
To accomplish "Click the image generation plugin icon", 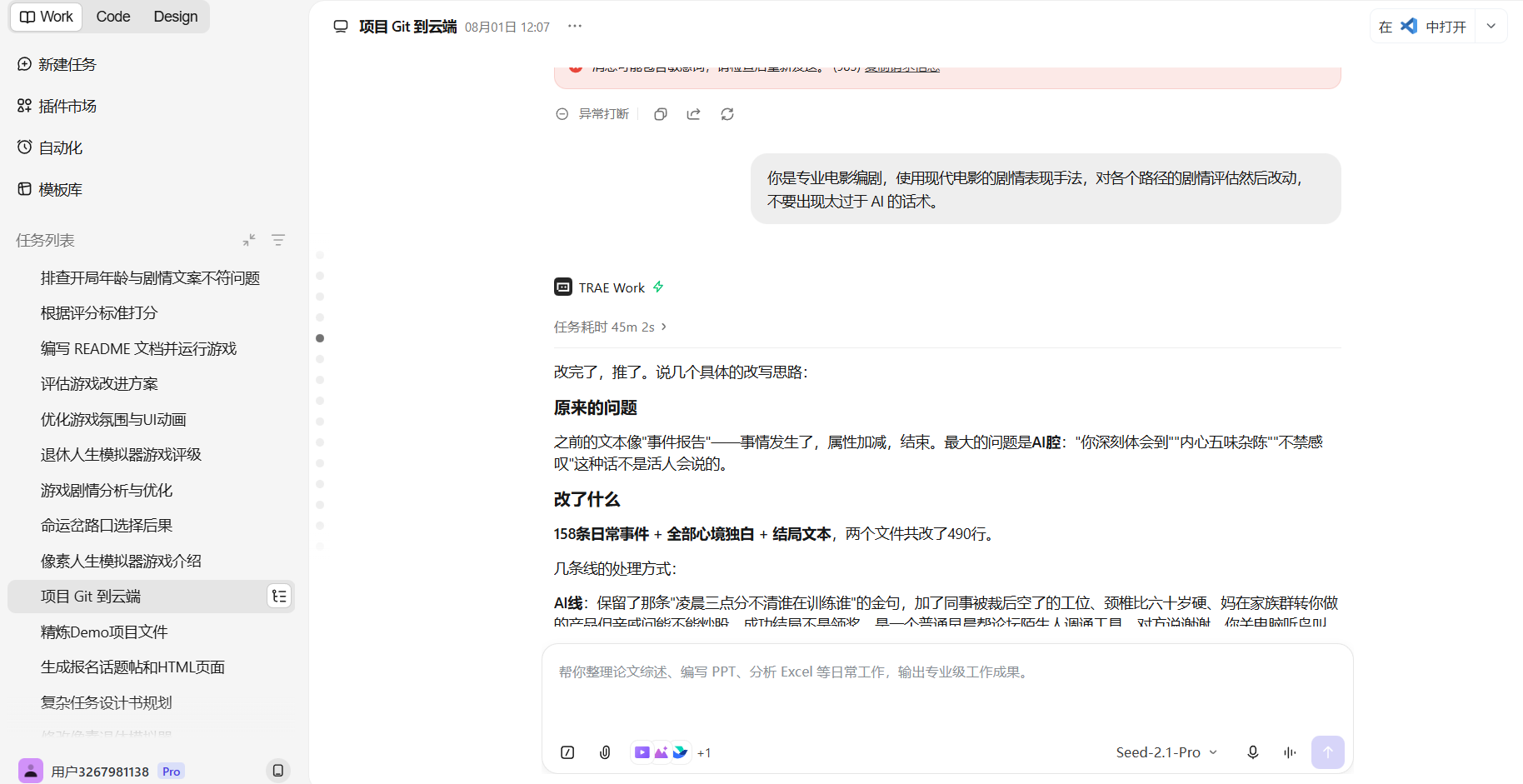I will pos(661,752).
